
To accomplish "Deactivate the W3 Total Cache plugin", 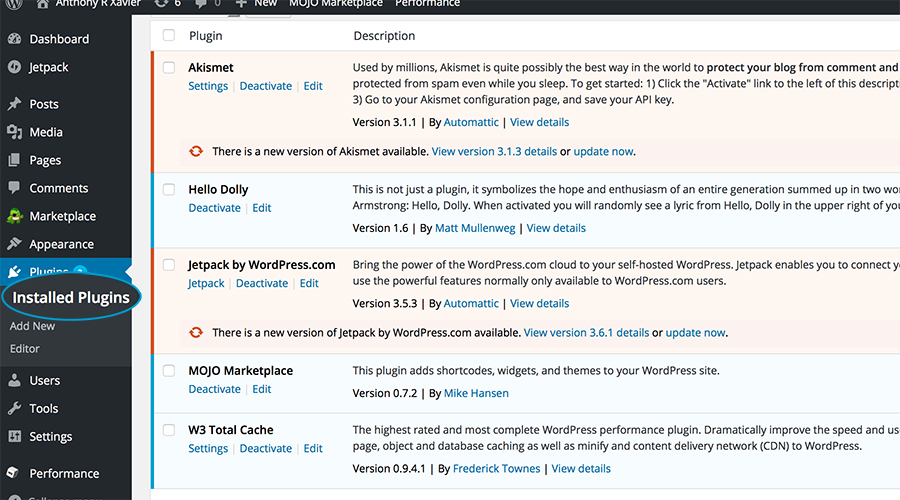I will 266,448.
